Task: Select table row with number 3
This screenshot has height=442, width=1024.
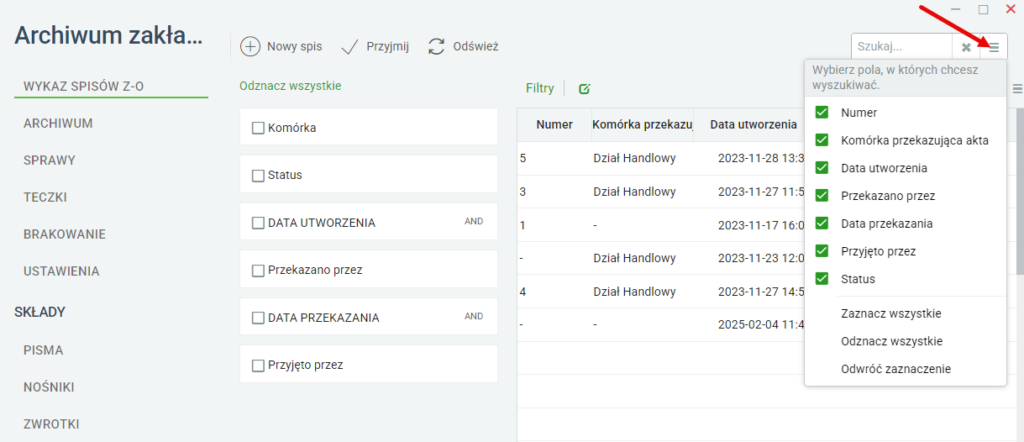Action: 661,192
